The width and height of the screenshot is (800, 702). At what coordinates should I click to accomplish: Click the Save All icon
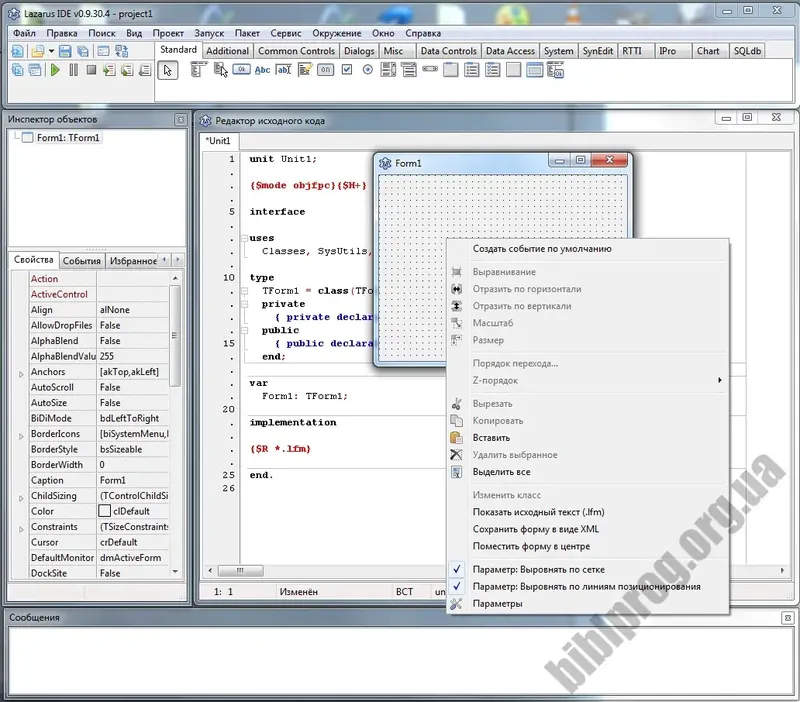(x=83, y=52)
